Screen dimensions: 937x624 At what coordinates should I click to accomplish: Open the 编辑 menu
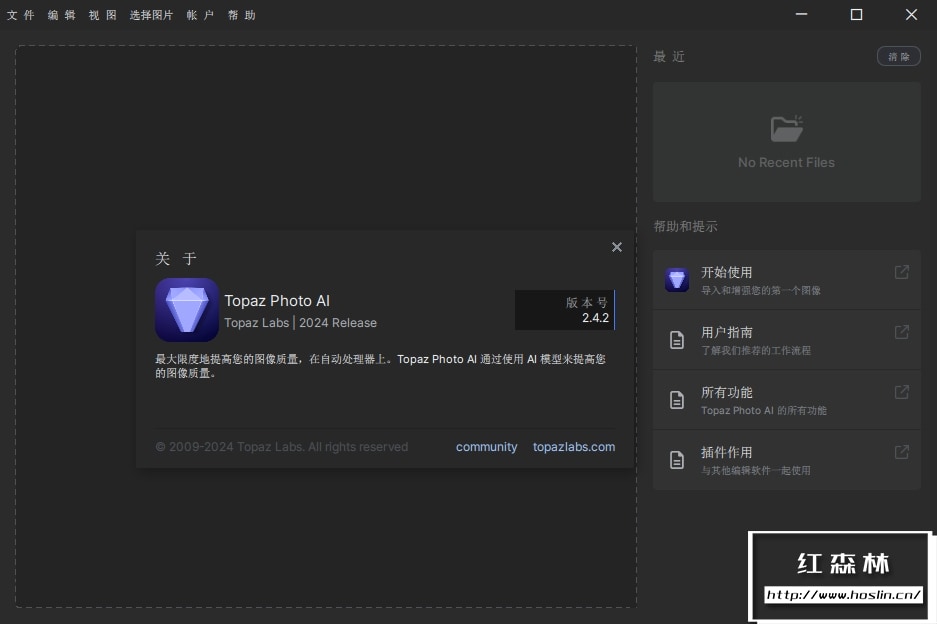tap(62, 15)
